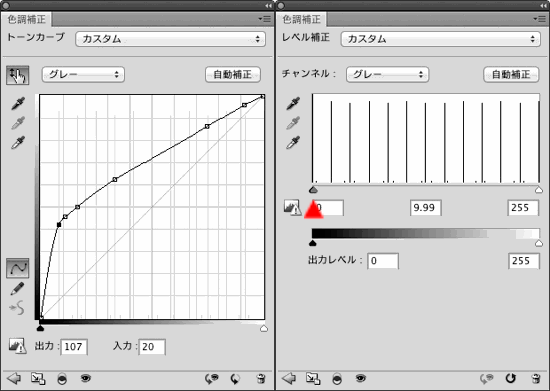Reset Levels adjustment to defaults
Viewport: 550px width, 391px height.
click(510, 378)
